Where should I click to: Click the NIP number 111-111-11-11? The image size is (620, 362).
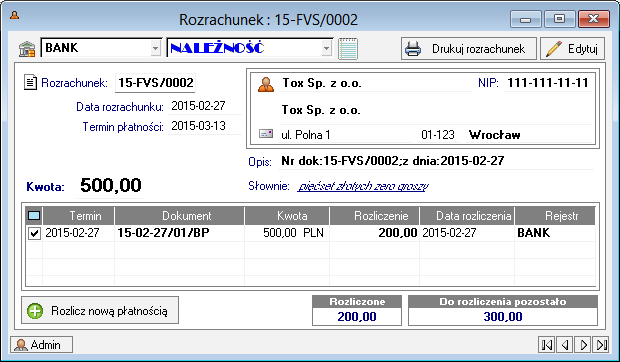pyautogui.click(x=548, y=83)
